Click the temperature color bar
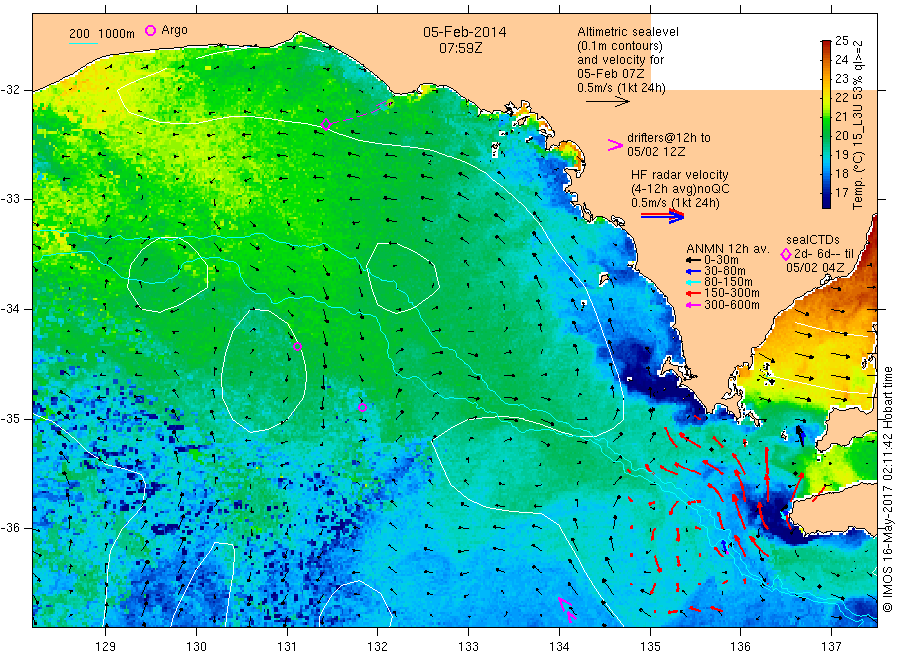 coord(826,124)
